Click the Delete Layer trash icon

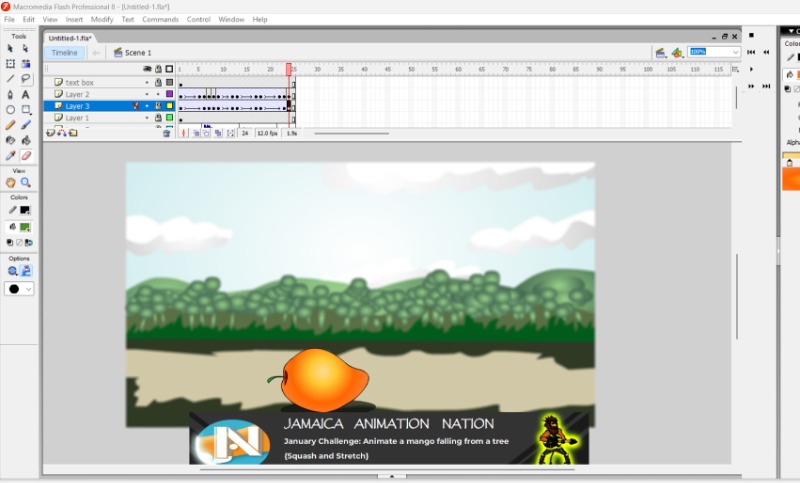pos(165,133)
